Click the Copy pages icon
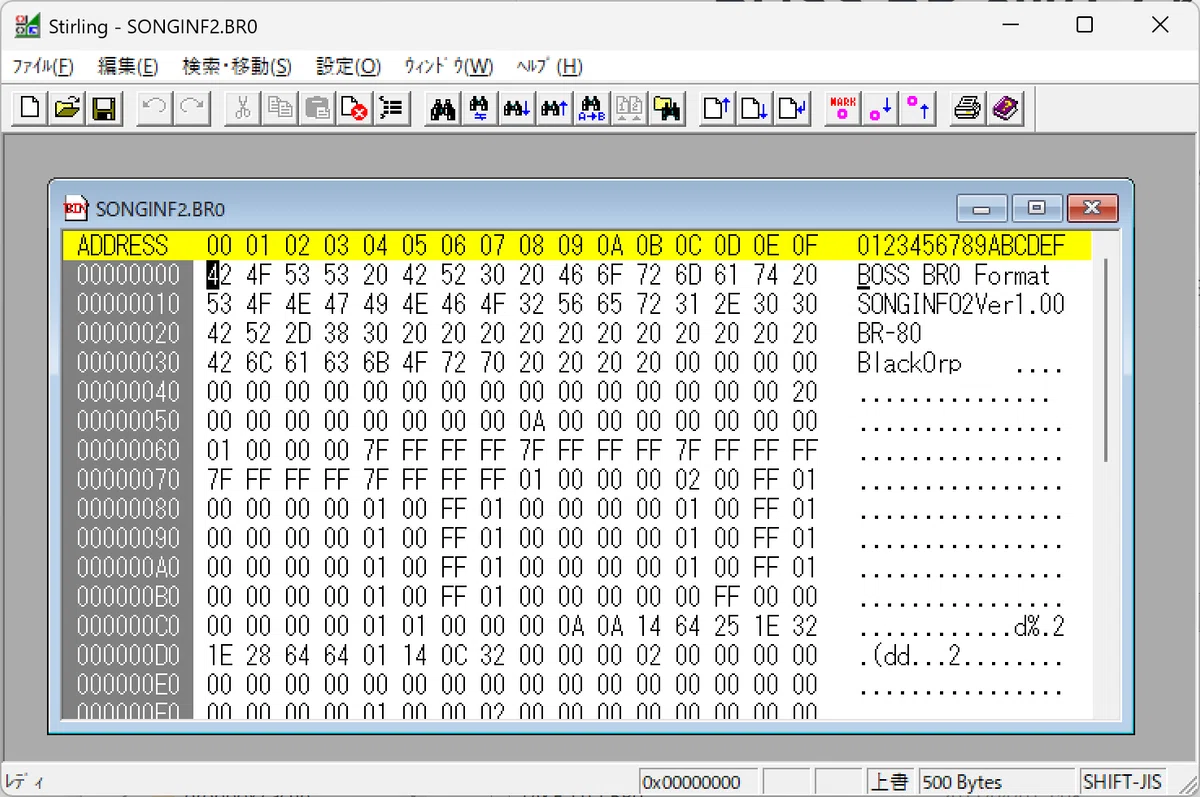The image size is (1200, 797). [x=280, y=108]
